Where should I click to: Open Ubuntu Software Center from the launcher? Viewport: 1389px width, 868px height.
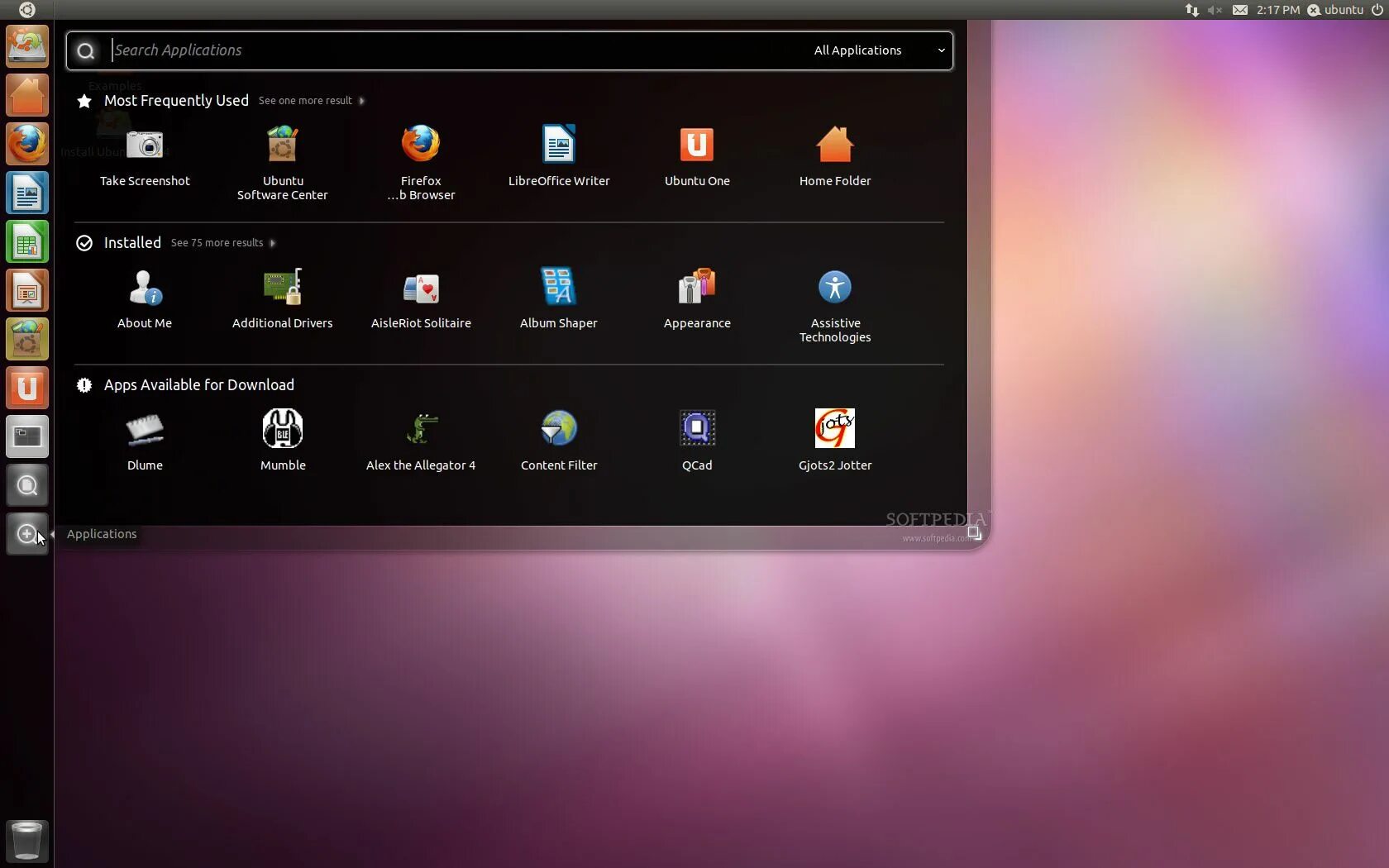[x=27, y=339]
